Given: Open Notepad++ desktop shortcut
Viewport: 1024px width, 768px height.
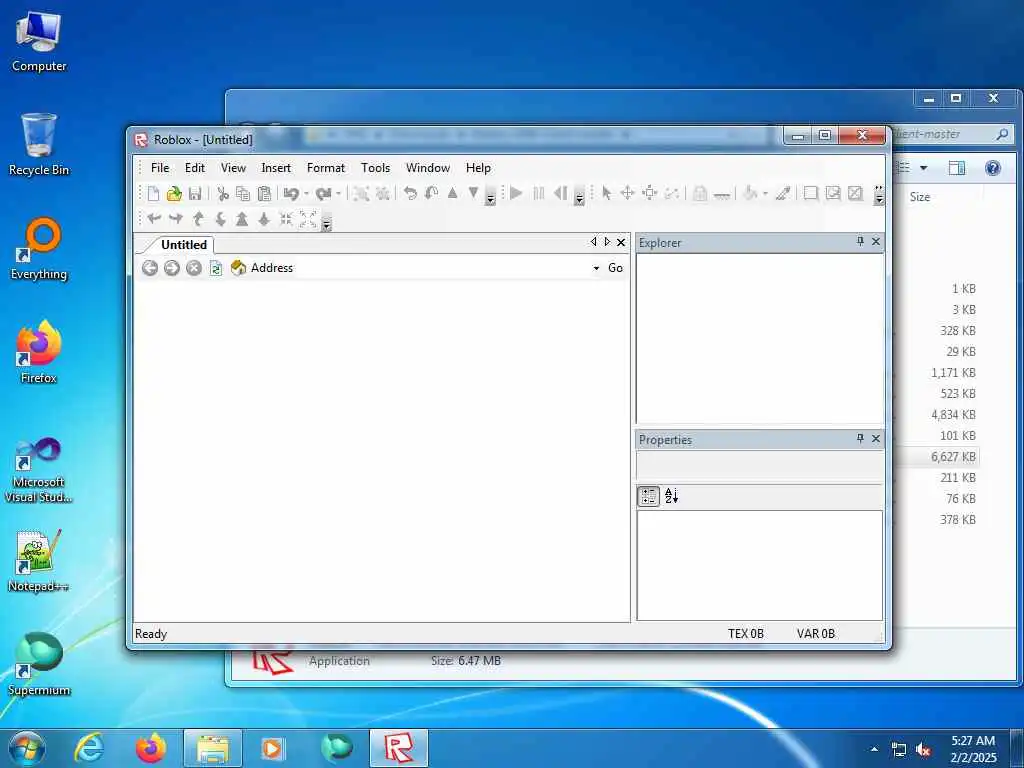Looking at the screenshot, I should click(x=39, y=562).
